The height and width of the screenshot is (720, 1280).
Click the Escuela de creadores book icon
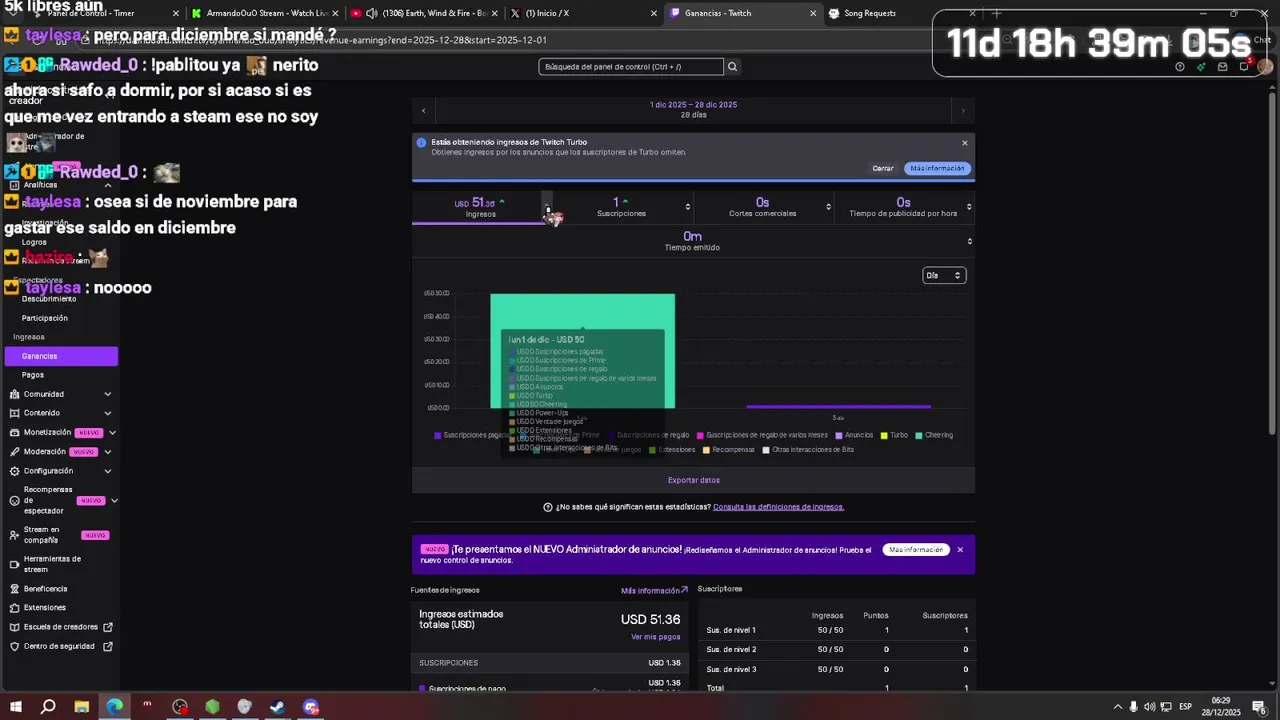(x=14, y=627)
